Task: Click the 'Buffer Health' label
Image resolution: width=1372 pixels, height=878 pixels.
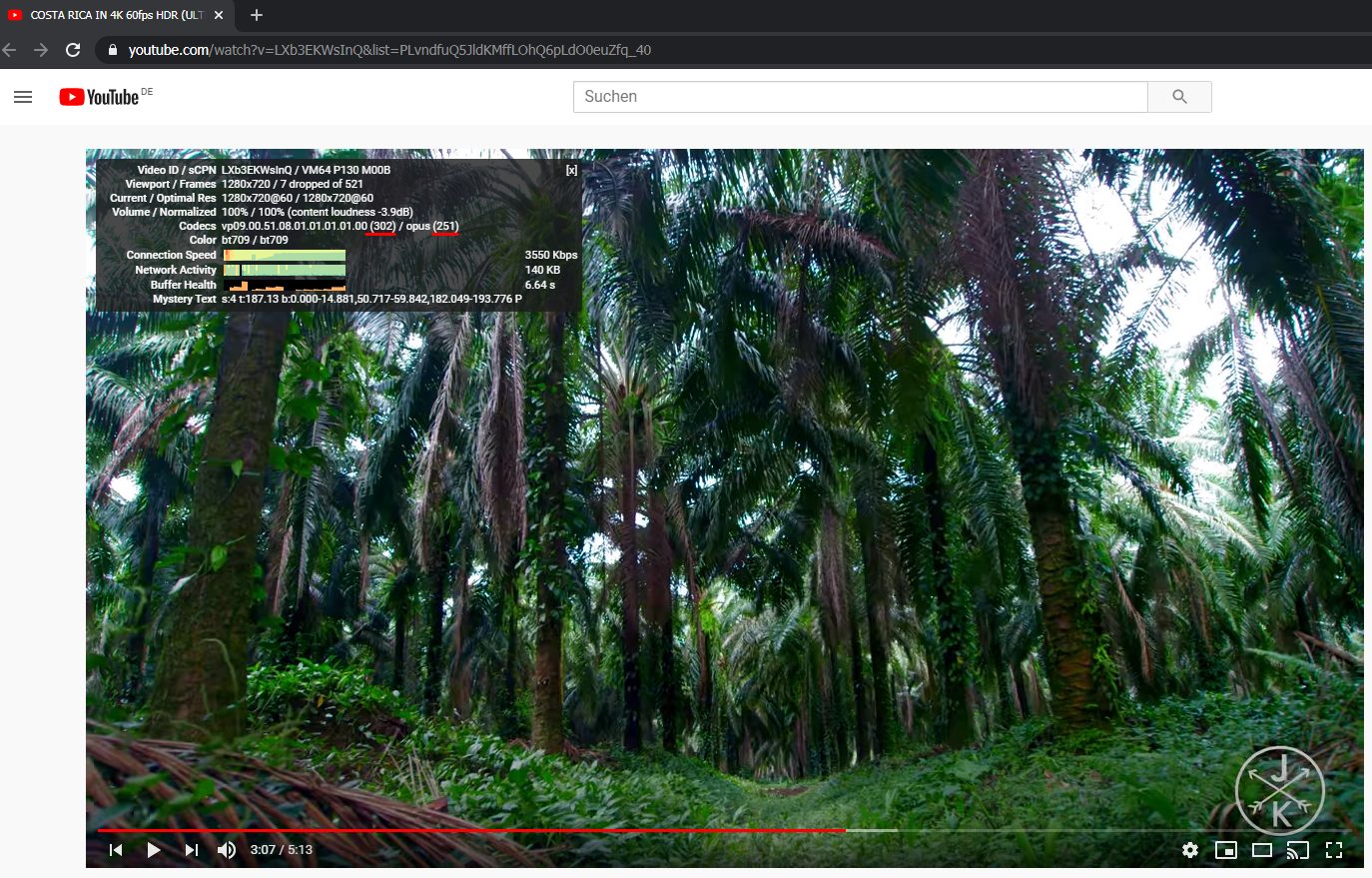Action: (x=184, y=285)
